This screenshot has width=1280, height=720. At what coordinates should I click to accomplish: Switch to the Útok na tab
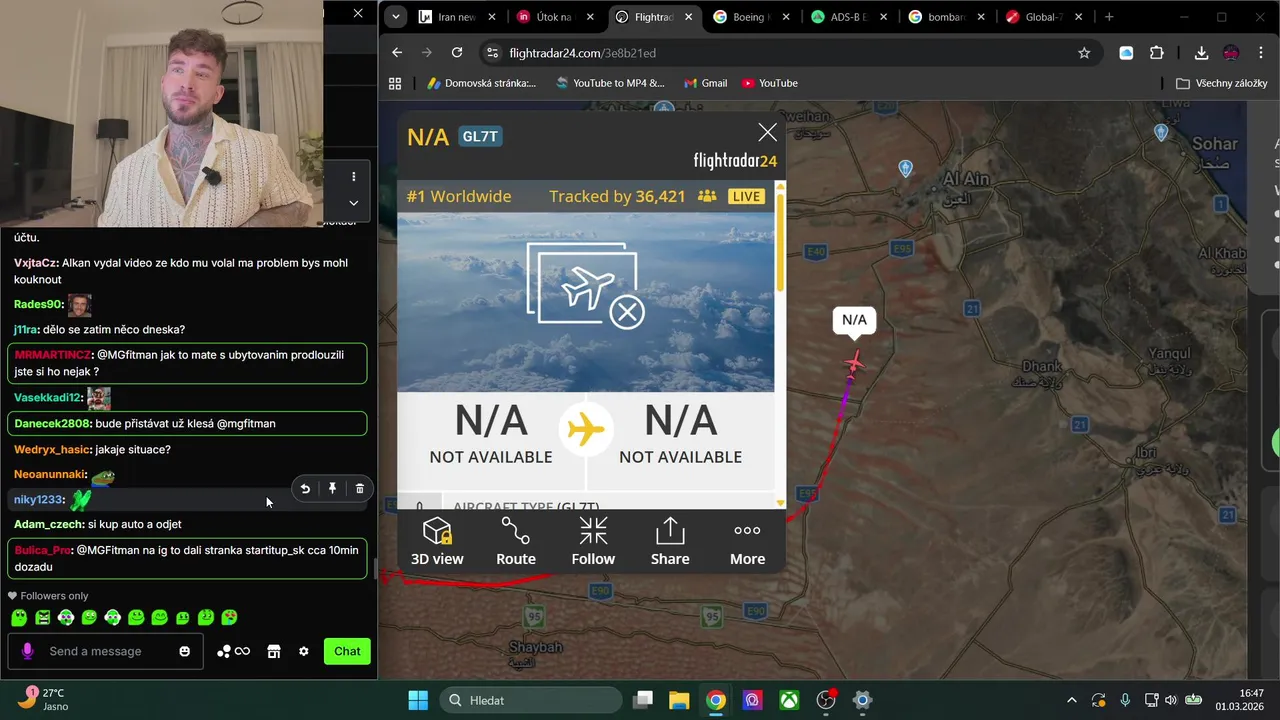(553, 17)
